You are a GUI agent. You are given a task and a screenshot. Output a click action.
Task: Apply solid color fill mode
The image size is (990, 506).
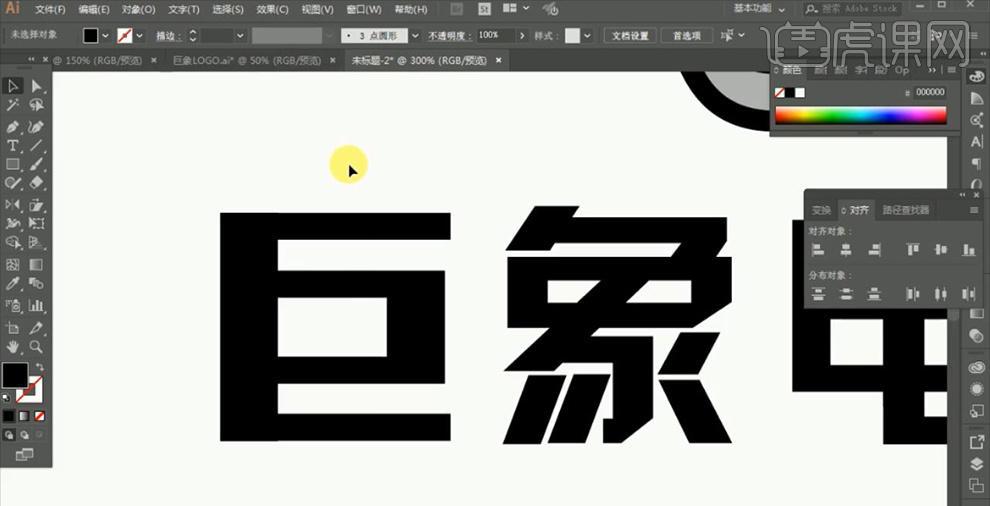click(9, 416)
